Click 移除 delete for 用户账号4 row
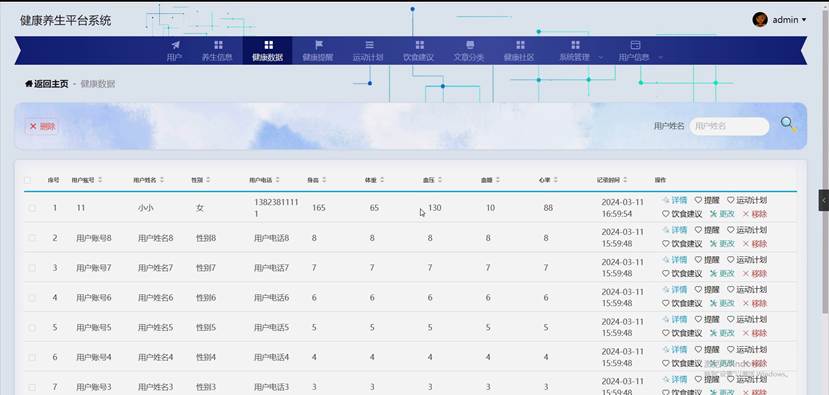 coord(754,363)
